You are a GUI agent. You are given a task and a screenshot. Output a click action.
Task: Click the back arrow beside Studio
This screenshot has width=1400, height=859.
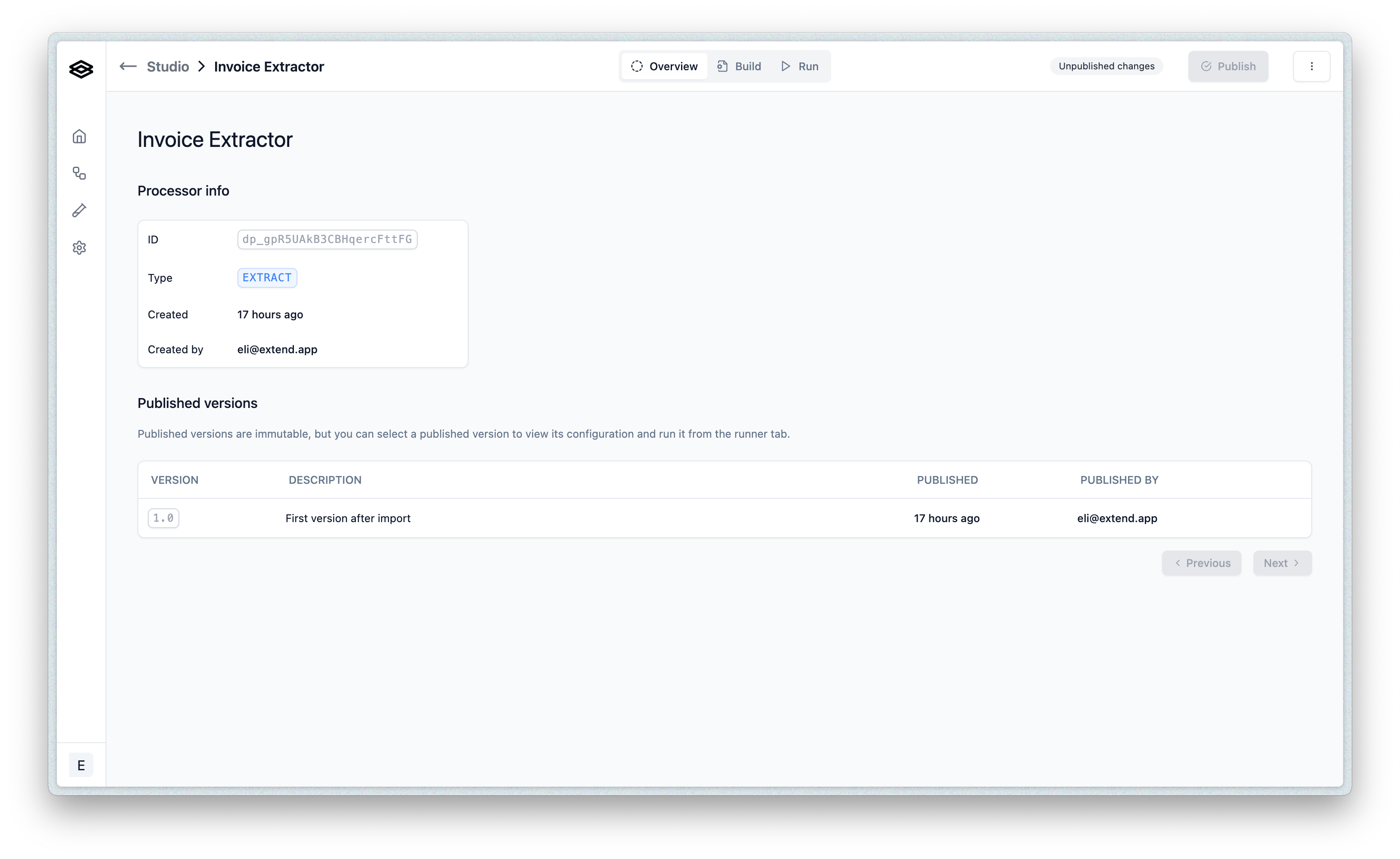pos(128,66)
